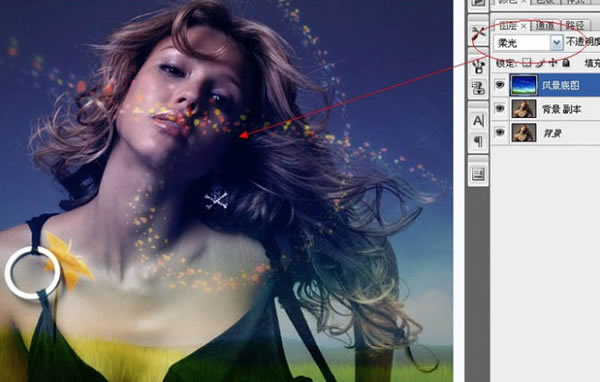The width and height of the screenshot is (600, 382).
Task: Open the 柔光 blend mode dropdown arrow
Action: (556, 43)
